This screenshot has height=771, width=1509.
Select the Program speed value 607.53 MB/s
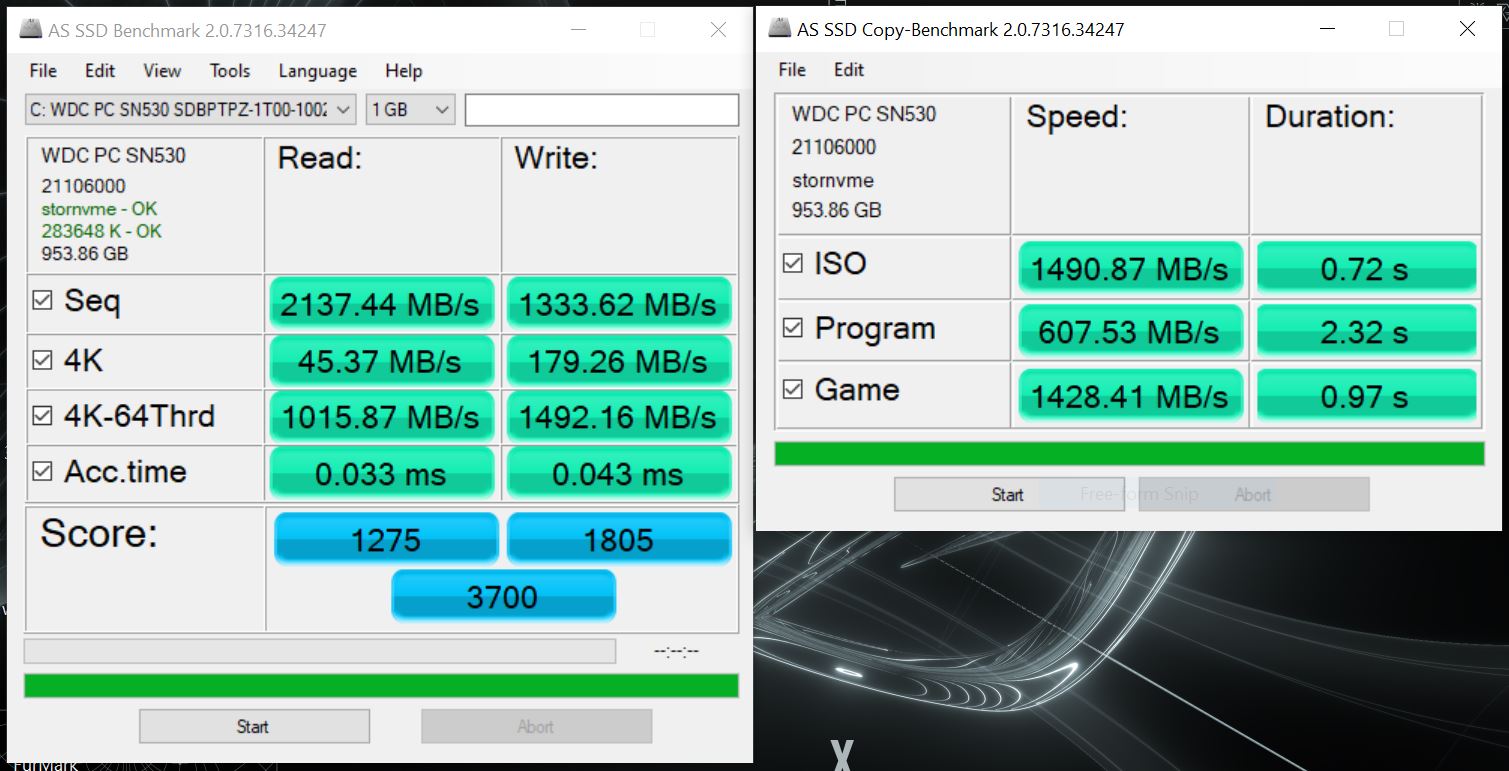tap(1130, 332)
